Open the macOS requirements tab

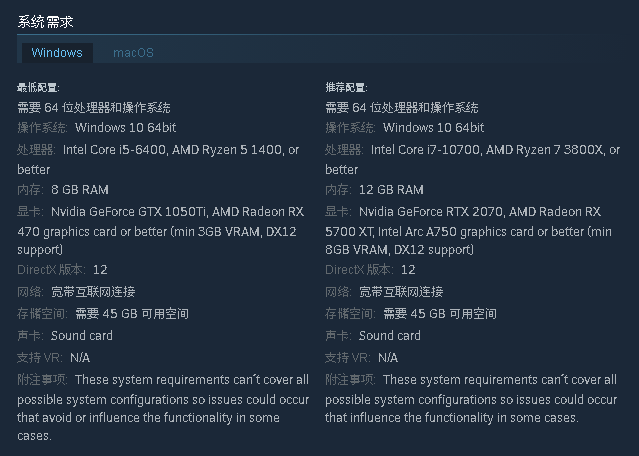click(x=133, y=53)
